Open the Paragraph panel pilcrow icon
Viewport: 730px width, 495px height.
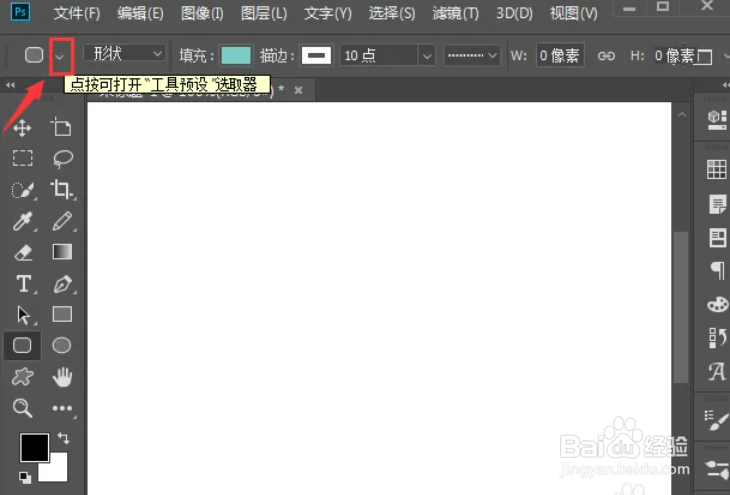tap(718, 270)
